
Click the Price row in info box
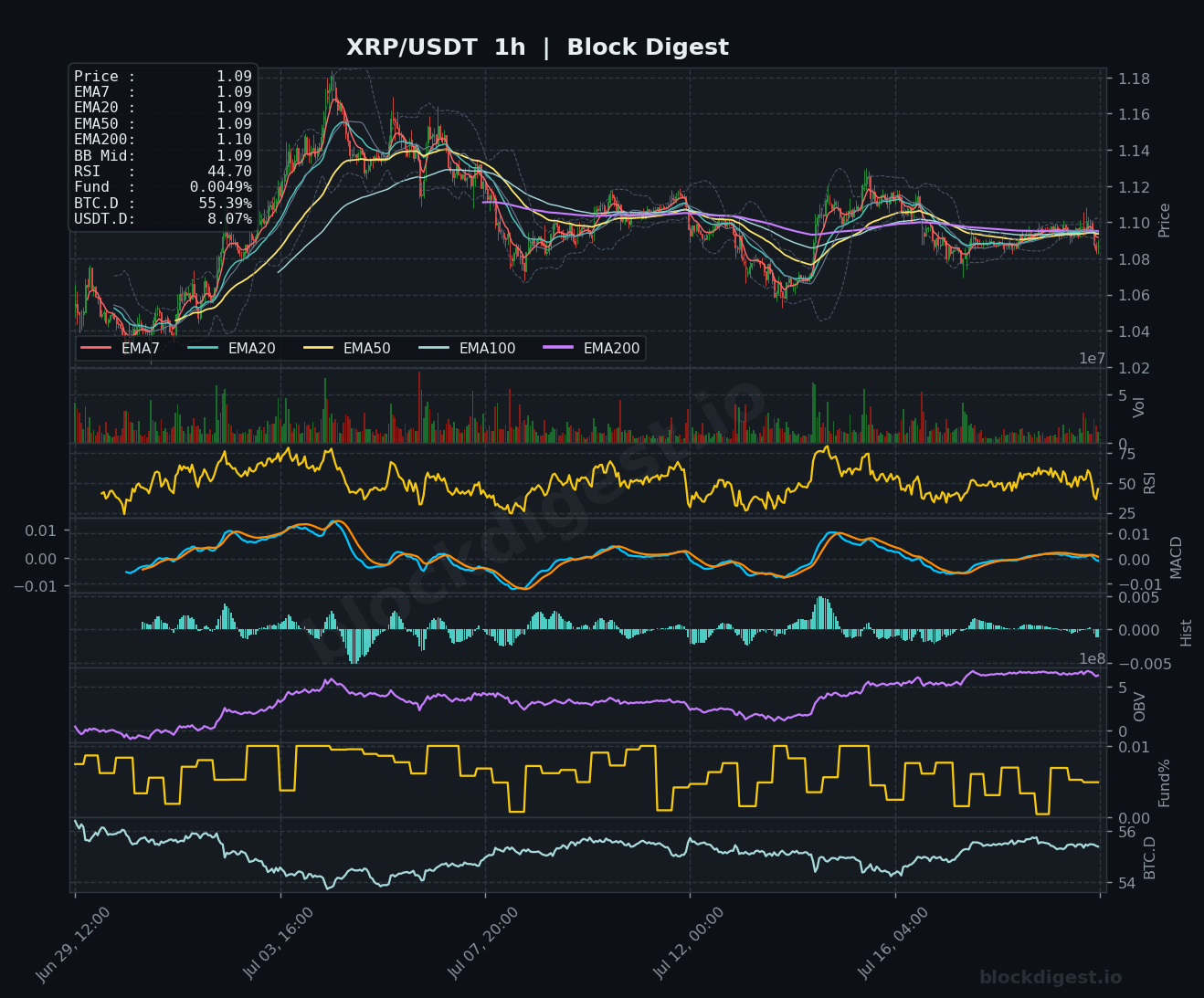[x=163, y=77]
